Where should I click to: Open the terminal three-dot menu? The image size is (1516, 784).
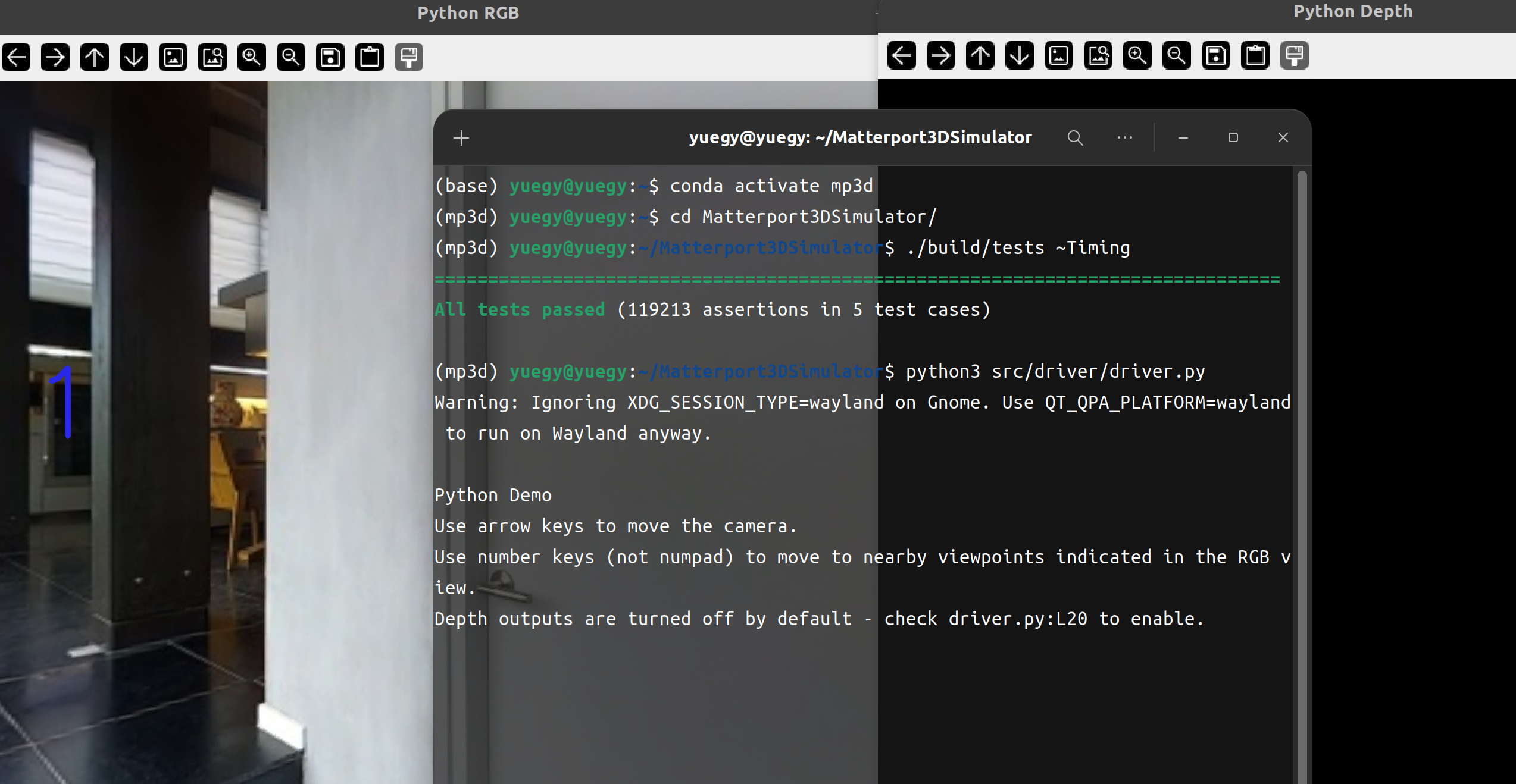pos(1125,138)
